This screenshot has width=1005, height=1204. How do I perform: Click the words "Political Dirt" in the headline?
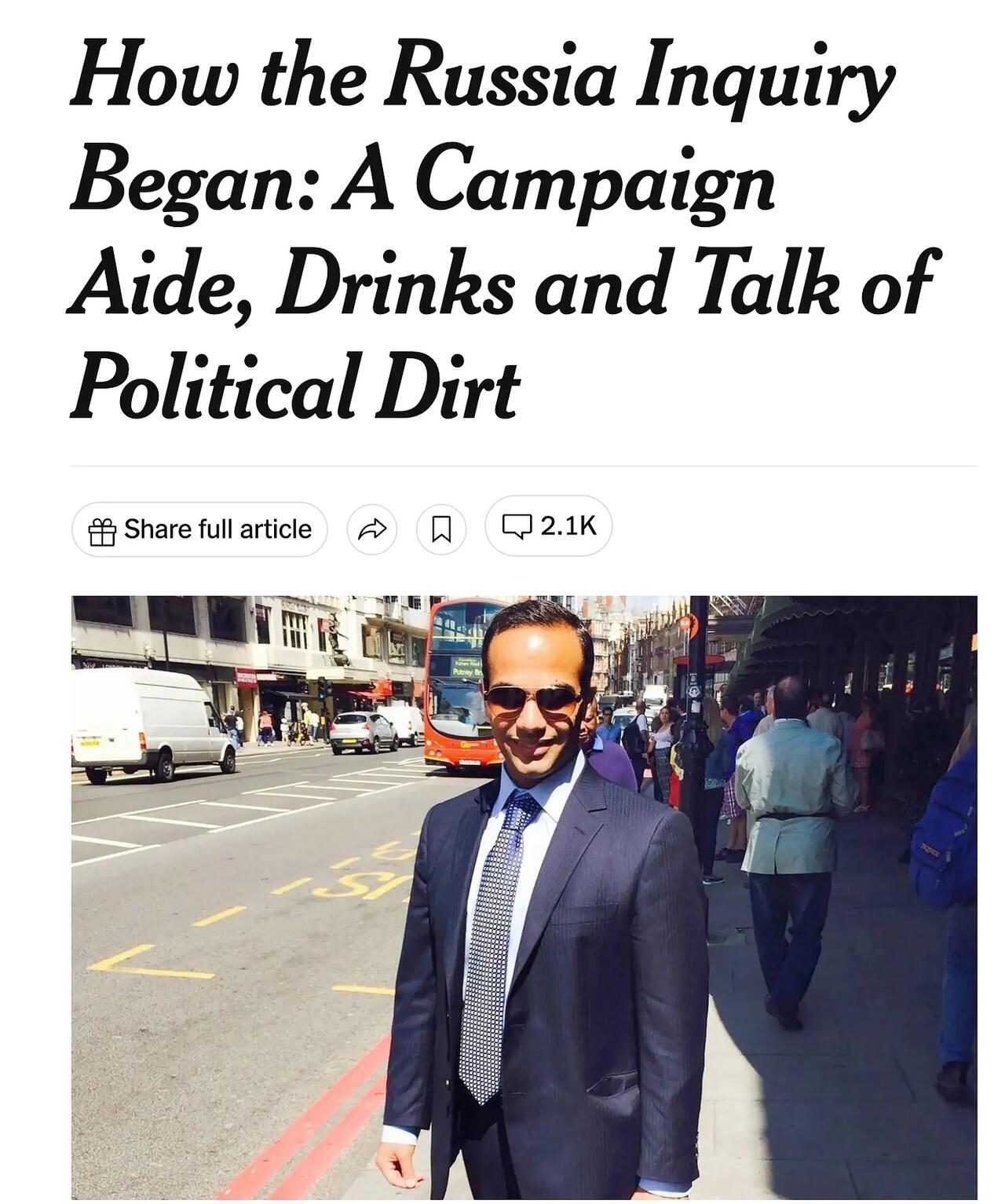click(295, 386)
